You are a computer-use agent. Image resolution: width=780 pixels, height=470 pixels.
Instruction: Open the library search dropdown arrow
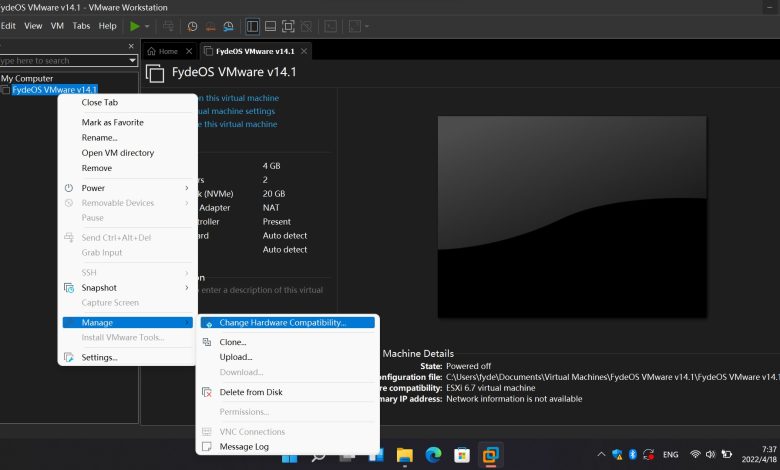[132, 61]
